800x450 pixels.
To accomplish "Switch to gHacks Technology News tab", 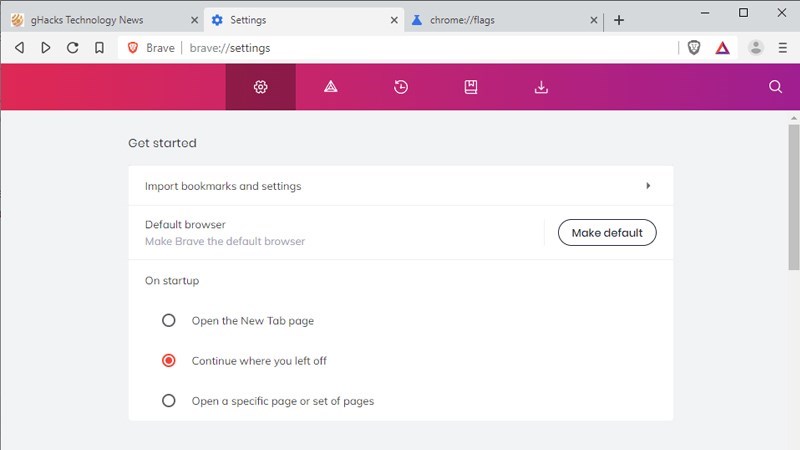I will pos(102,20).
